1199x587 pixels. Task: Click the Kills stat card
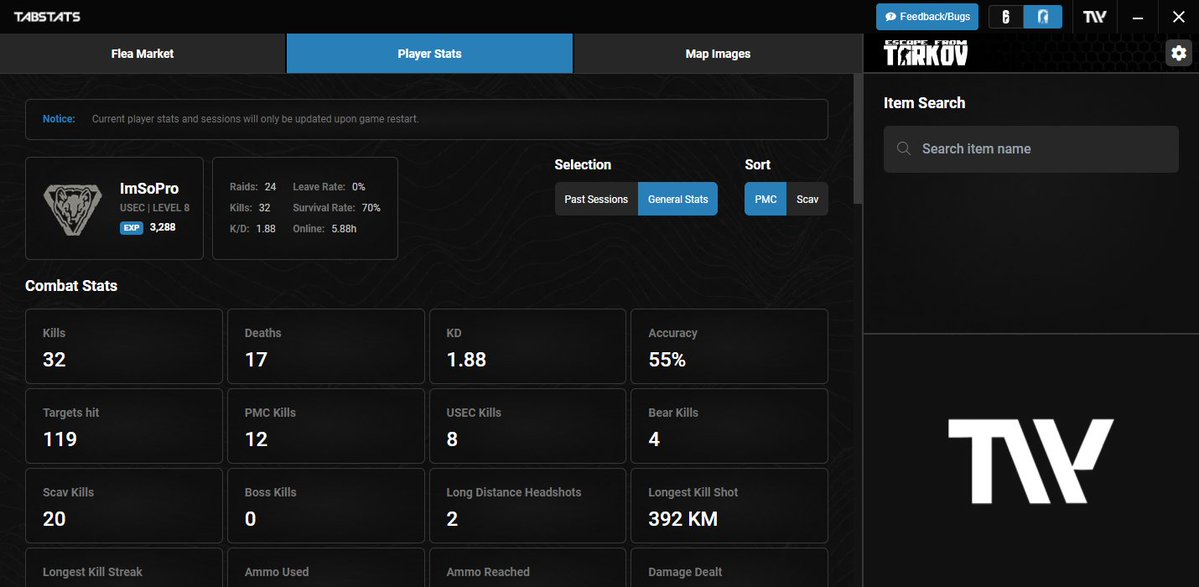click(x=124, y=346)
